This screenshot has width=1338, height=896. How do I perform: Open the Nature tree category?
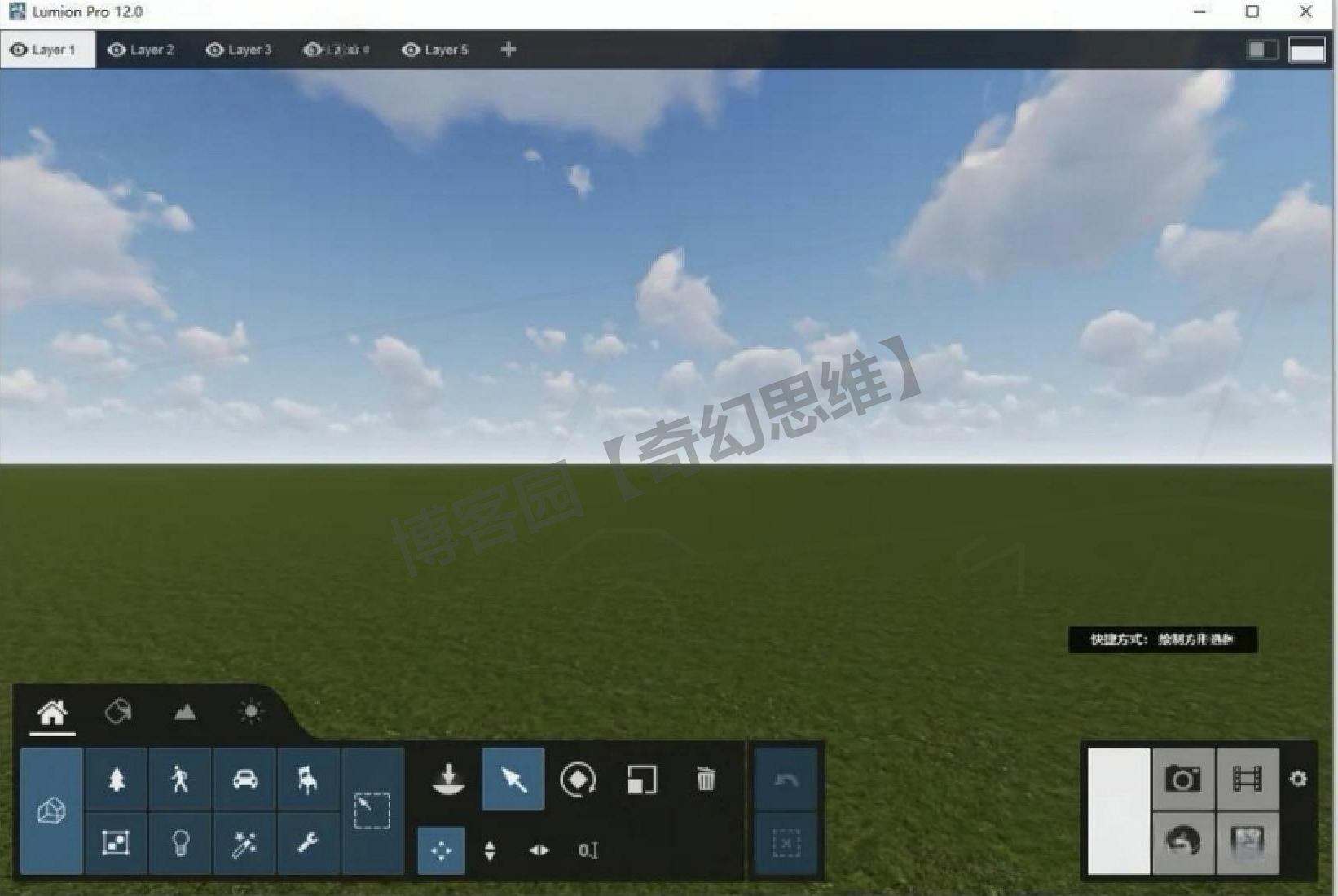click(117, 780)
